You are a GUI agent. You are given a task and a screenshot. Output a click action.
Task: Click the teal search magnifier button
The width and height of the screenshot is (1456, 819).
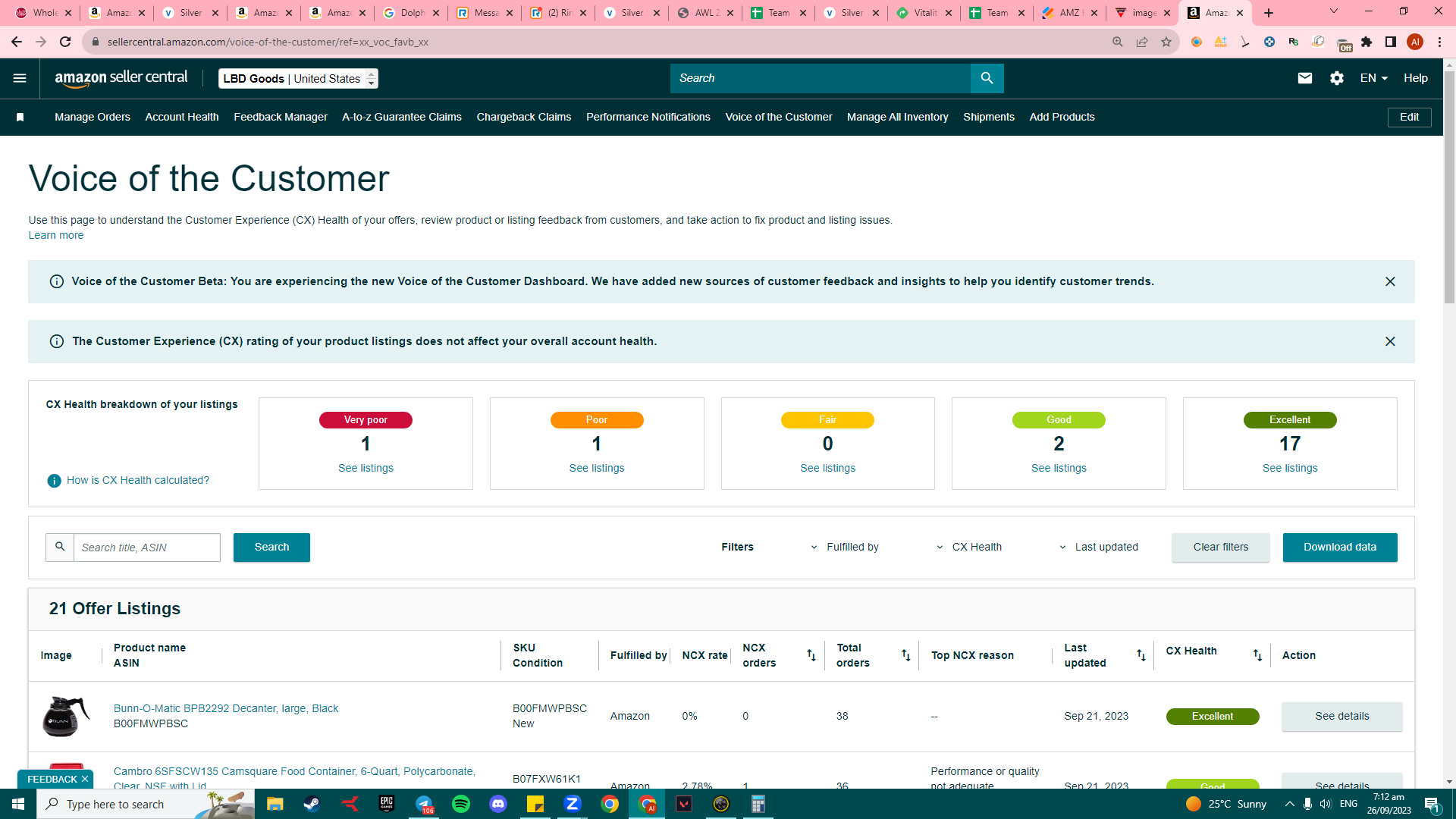987,78
